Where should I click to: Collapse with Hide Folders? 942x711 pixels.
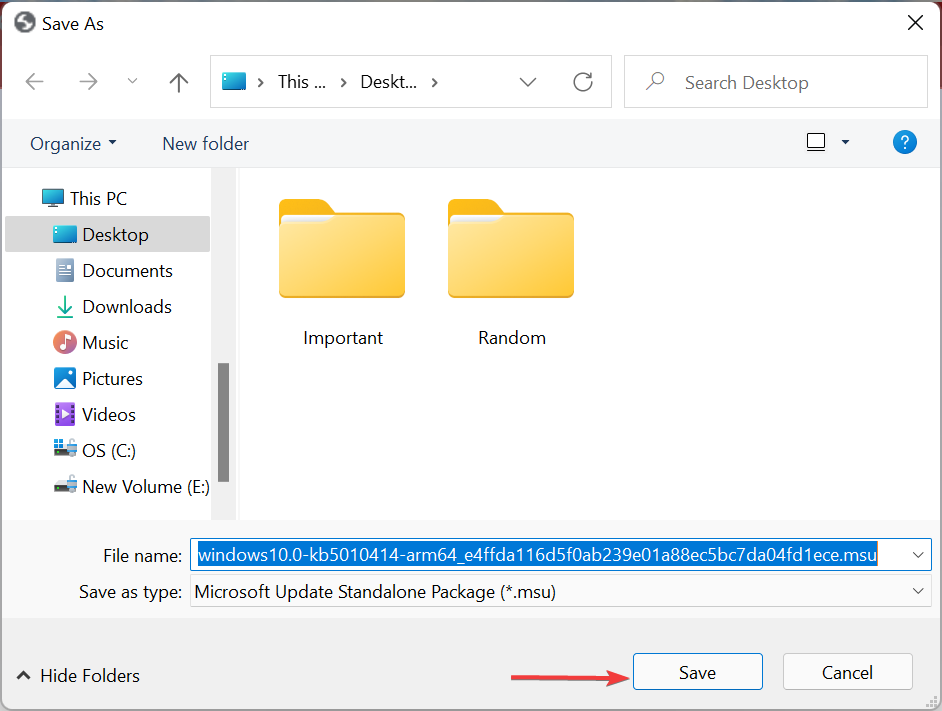[x=79, y=676]
